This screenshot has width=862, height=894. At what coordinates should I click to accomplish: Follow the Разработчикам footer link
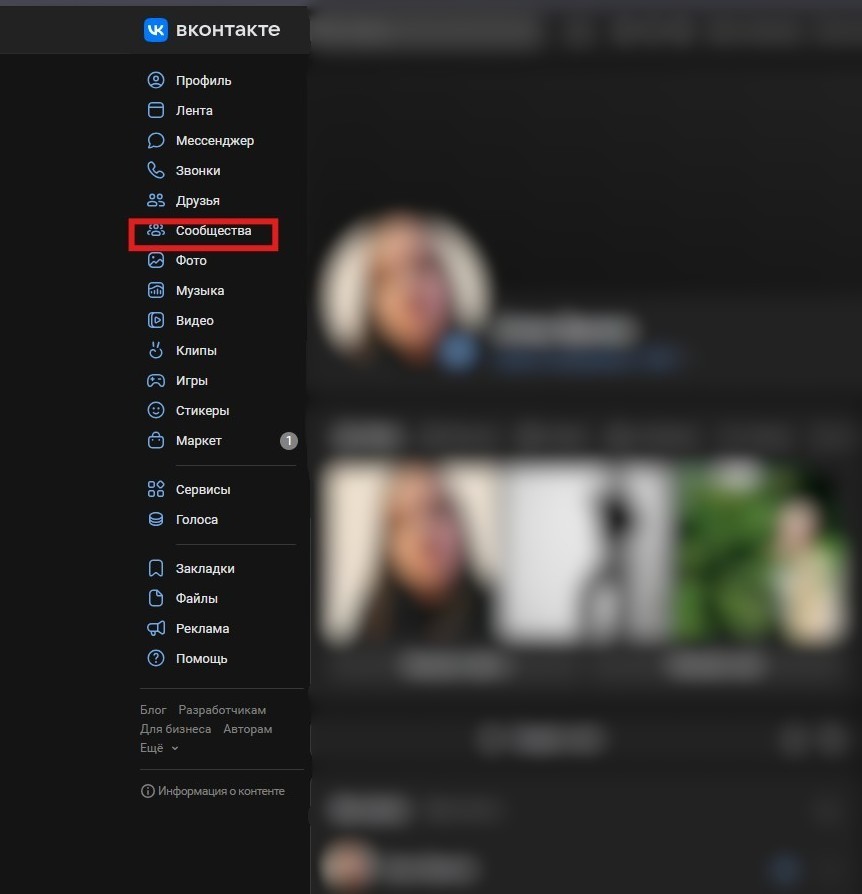[222, 710]
